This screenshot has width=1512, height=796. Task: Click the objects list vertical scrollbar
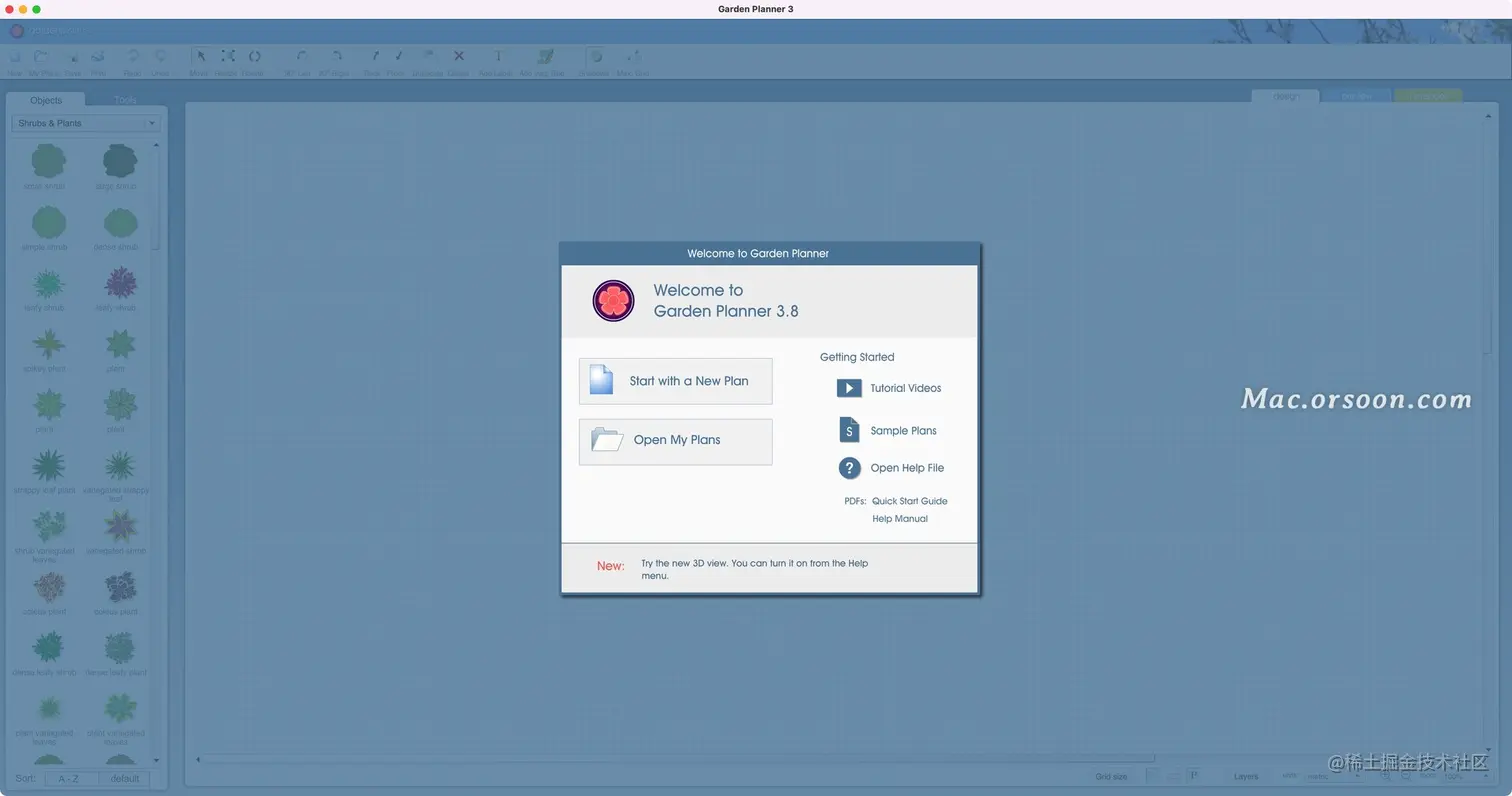pos(156,200)
